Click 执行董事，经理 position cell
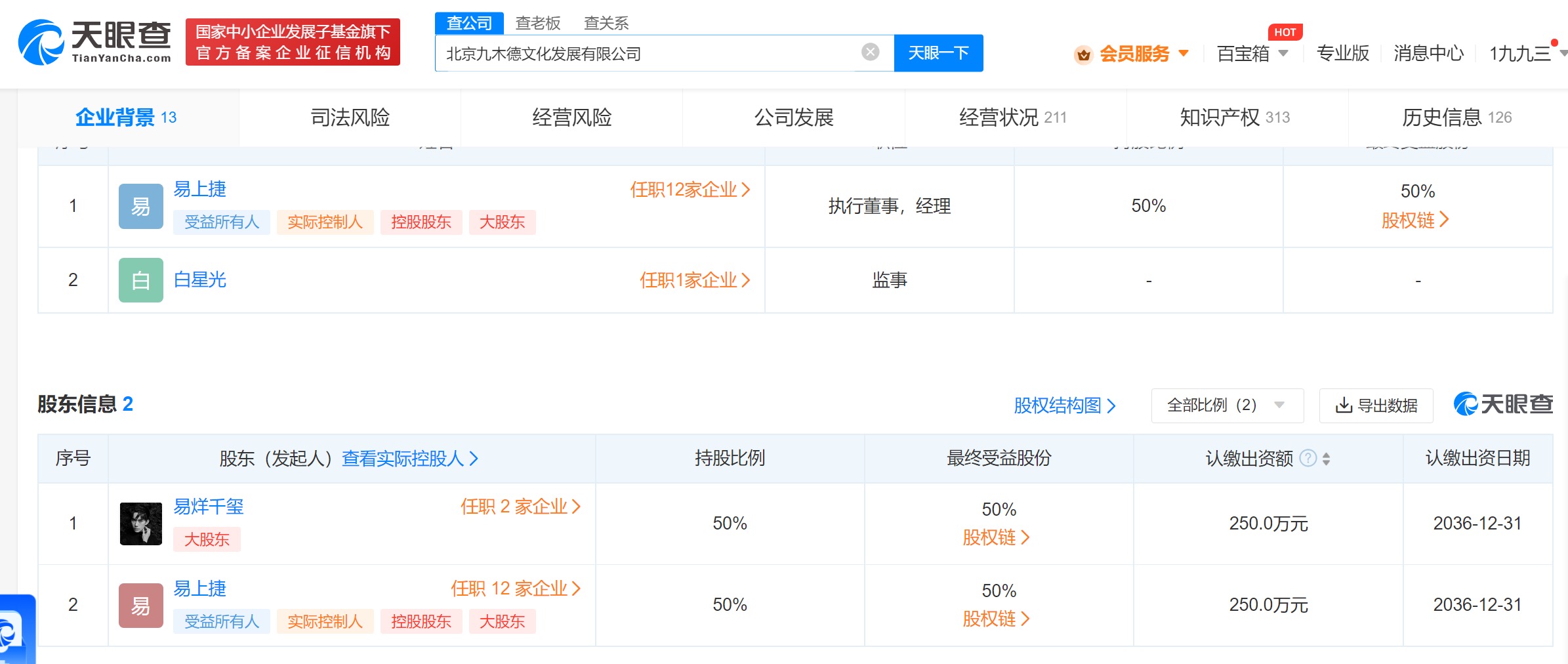 coord(890,206)
